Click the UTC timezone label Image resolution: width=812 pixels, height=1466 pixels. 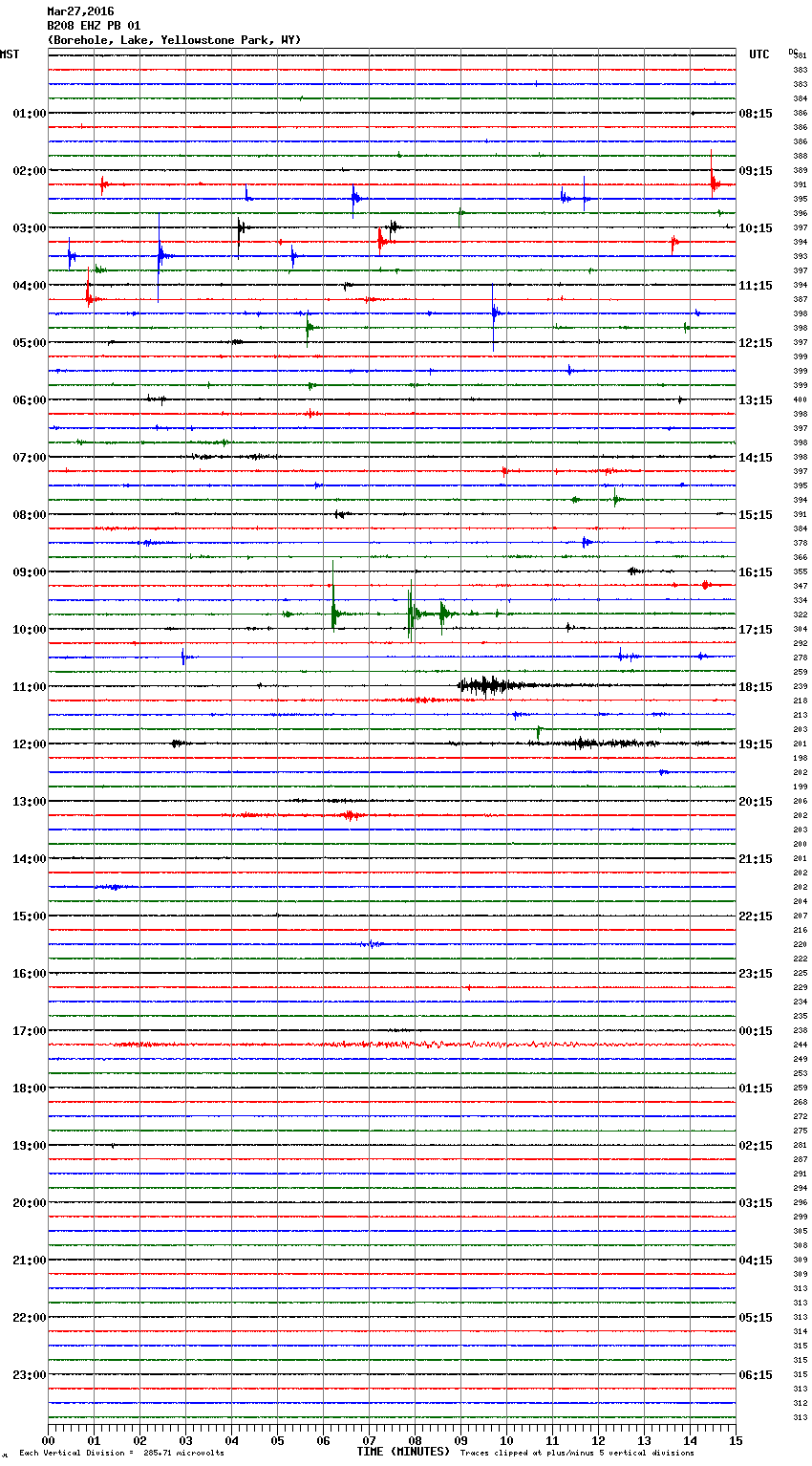point(759,54)
